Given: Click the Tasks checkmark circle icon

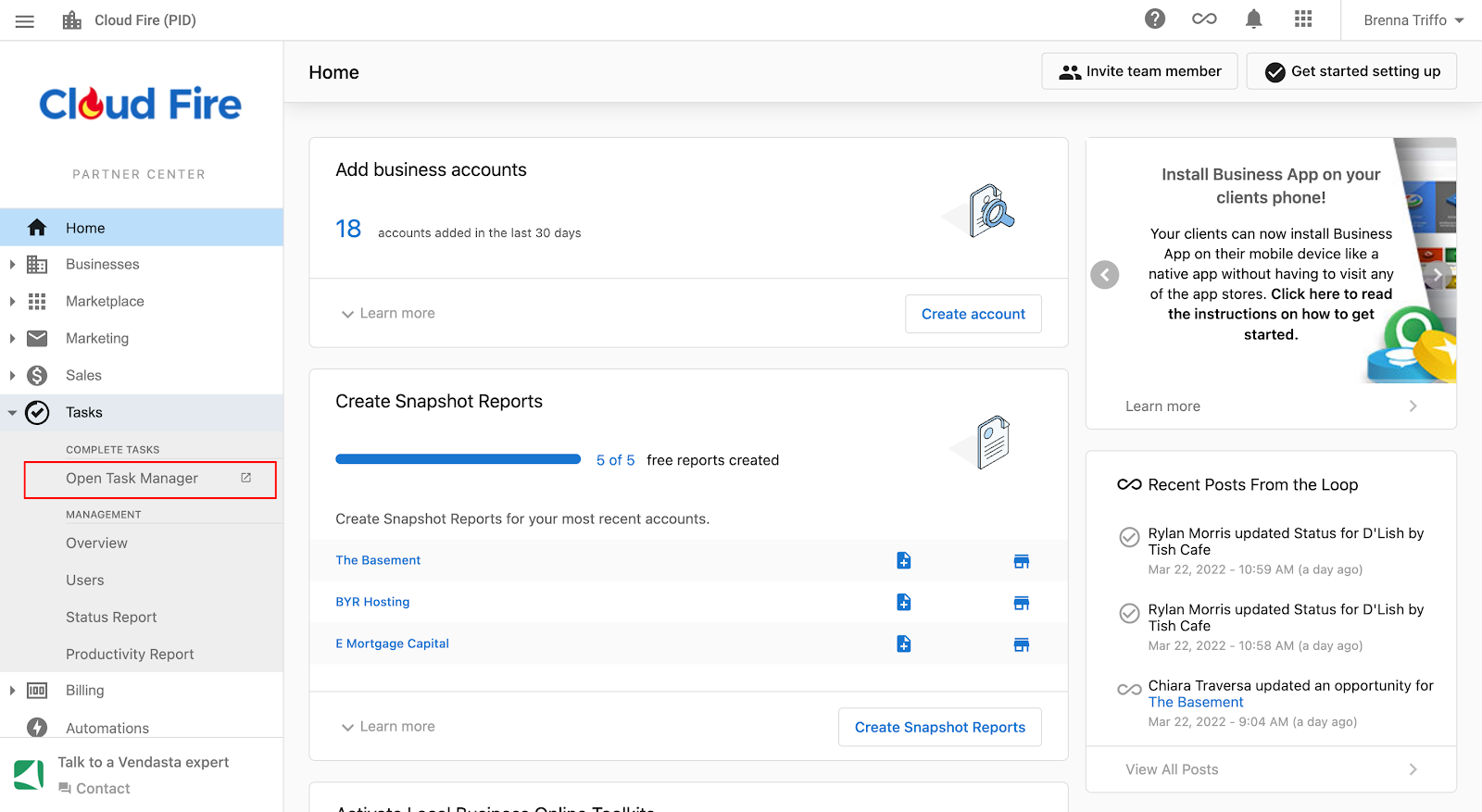Looking at the screenshot, I should (37, 413).
